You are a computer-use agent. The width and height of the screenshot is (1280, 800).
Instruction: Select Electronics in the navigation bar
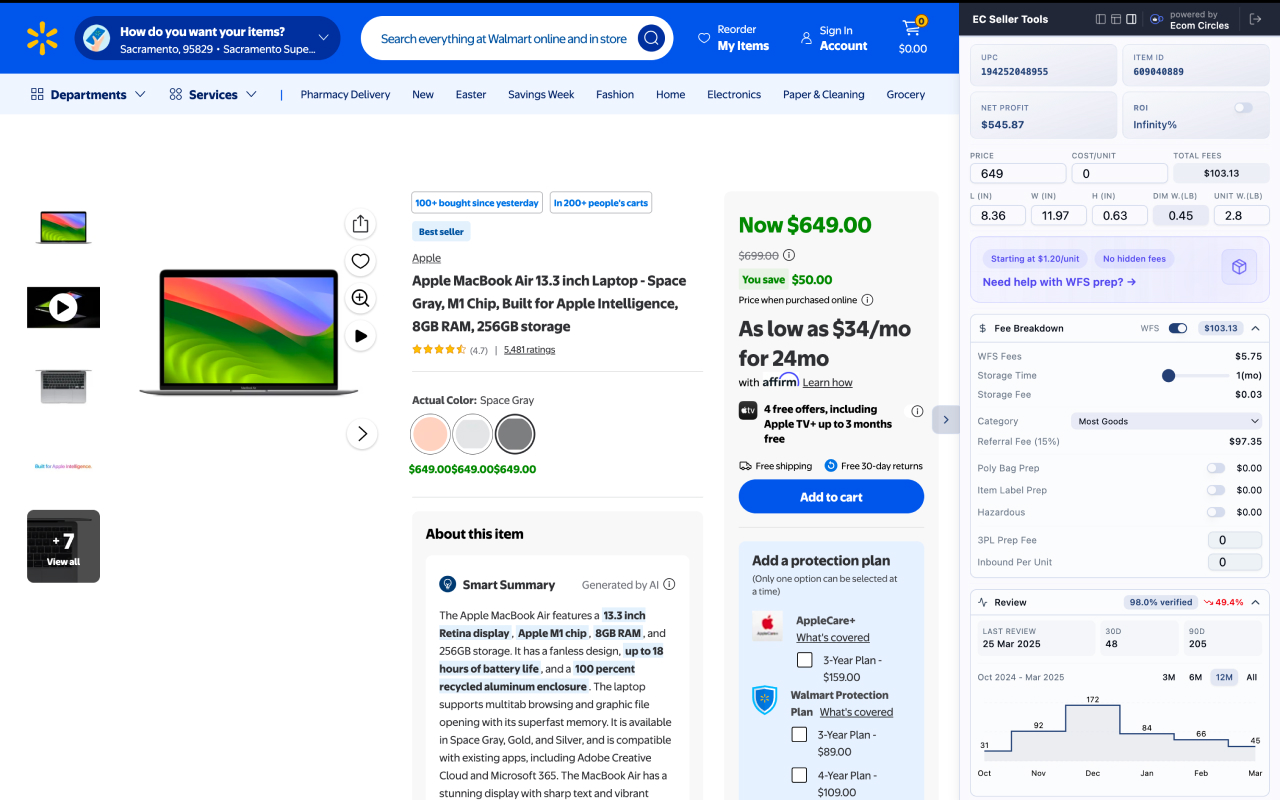point(733,94)
